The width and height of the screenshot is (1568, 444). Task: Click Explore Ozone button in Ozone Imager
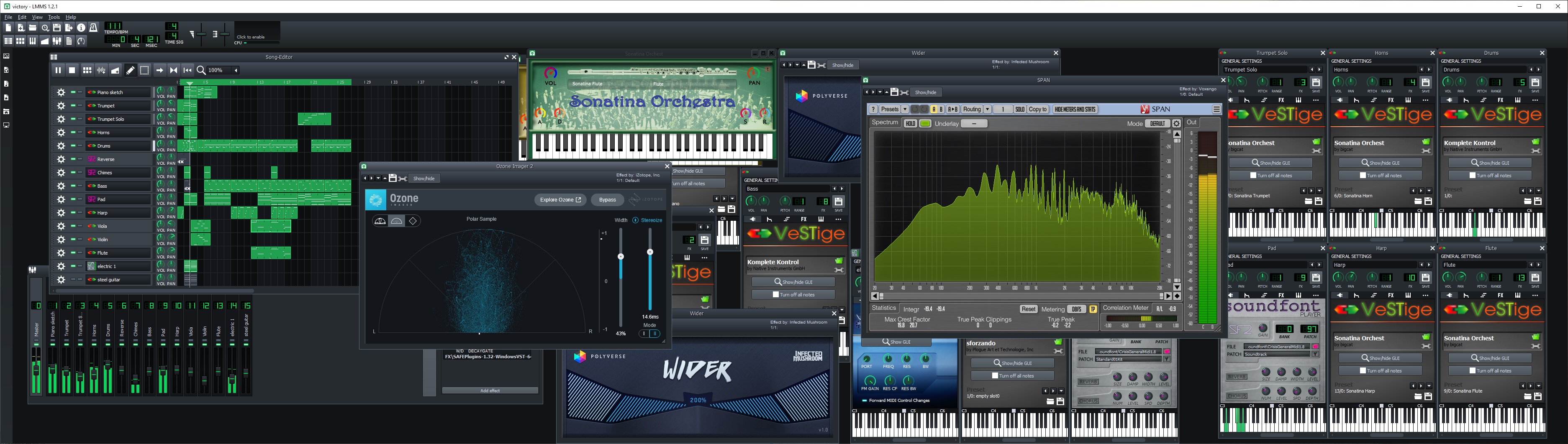click(x=560, y=199)
